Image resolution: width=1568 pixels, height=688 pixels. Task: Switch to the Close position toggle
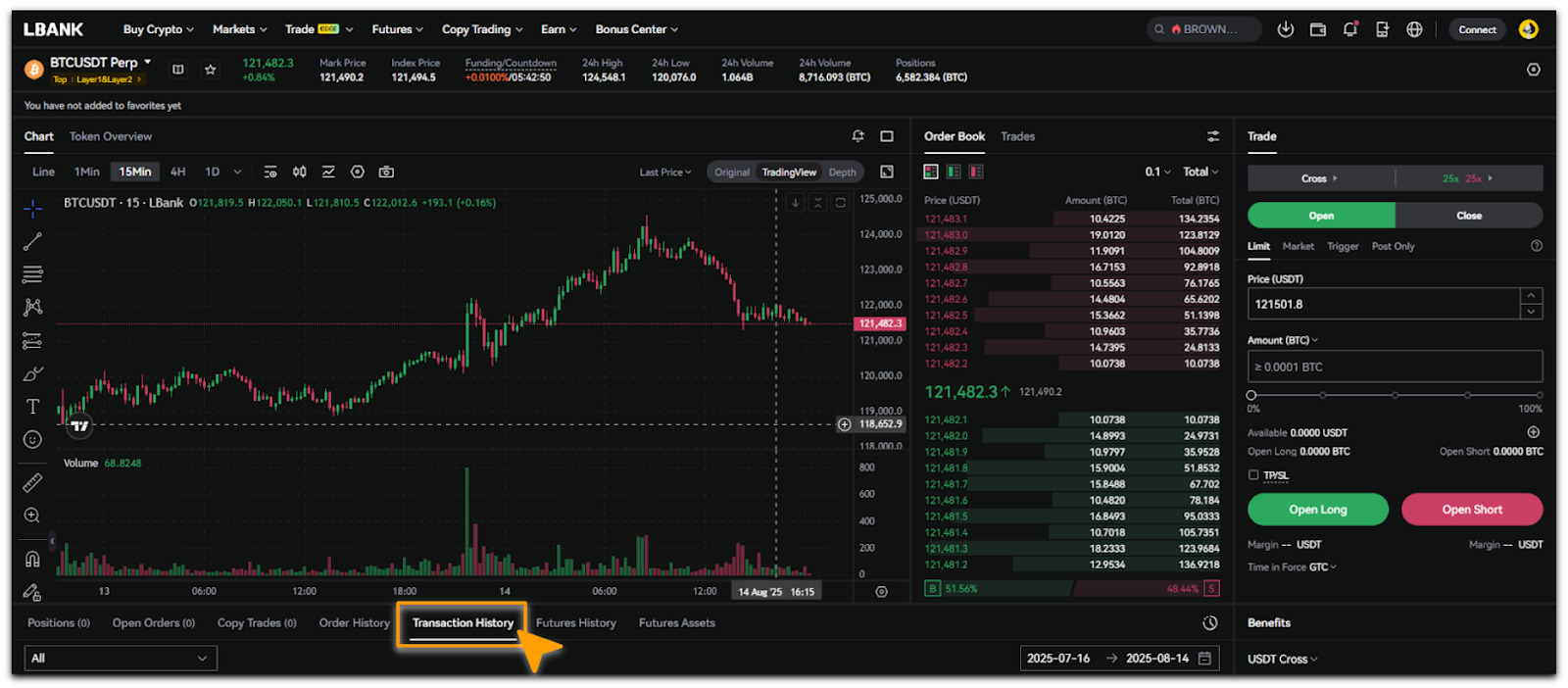1469,216
